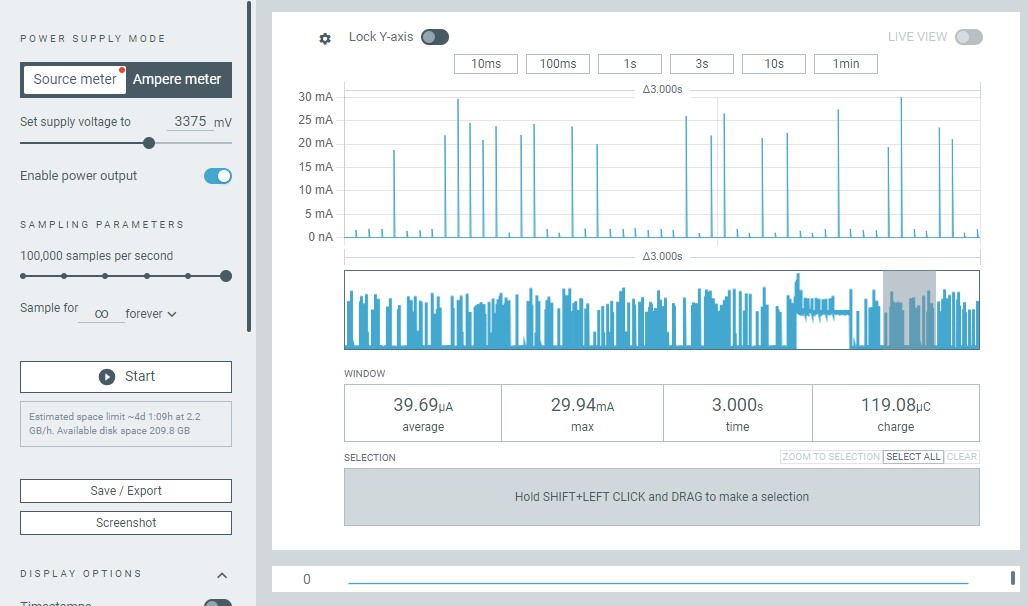Choose the 3s time window
This screenshot has width=1028, height=606.
(702, 64)
